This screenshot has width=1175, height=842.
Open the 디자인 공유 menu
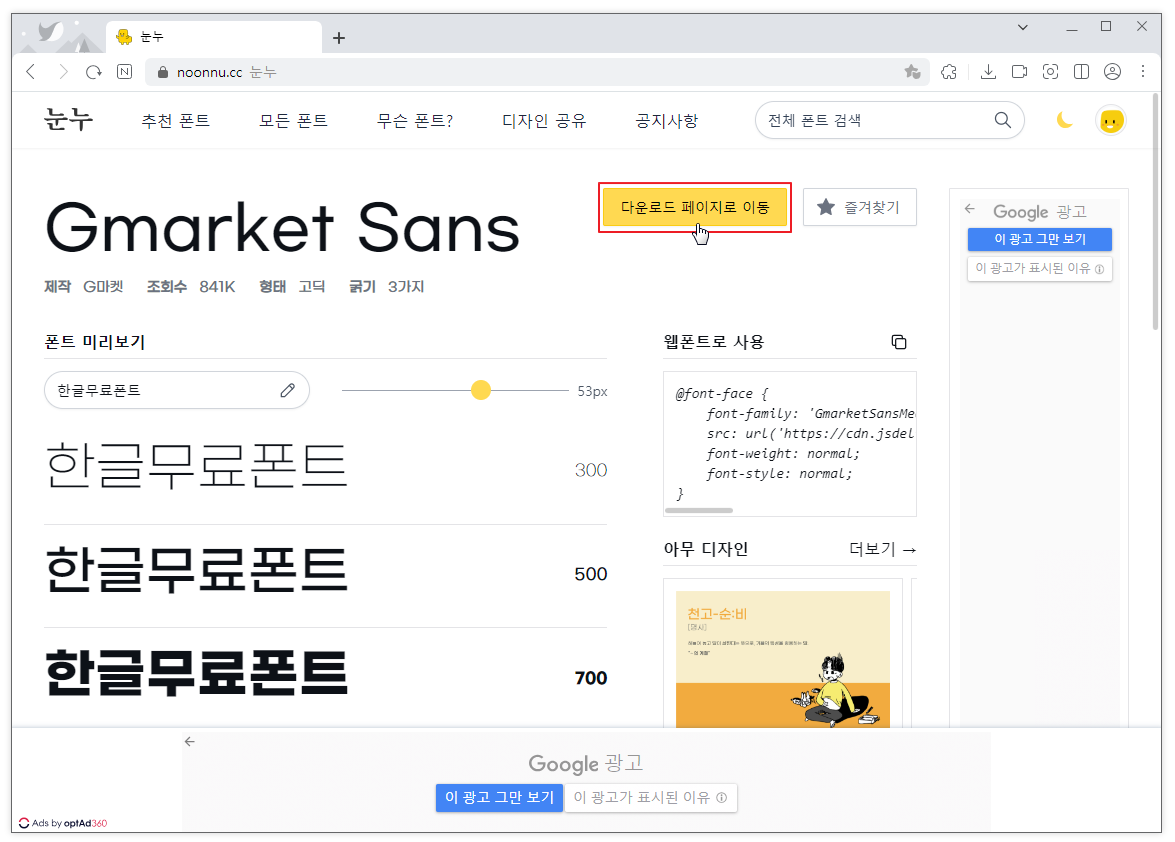[544, 121]
